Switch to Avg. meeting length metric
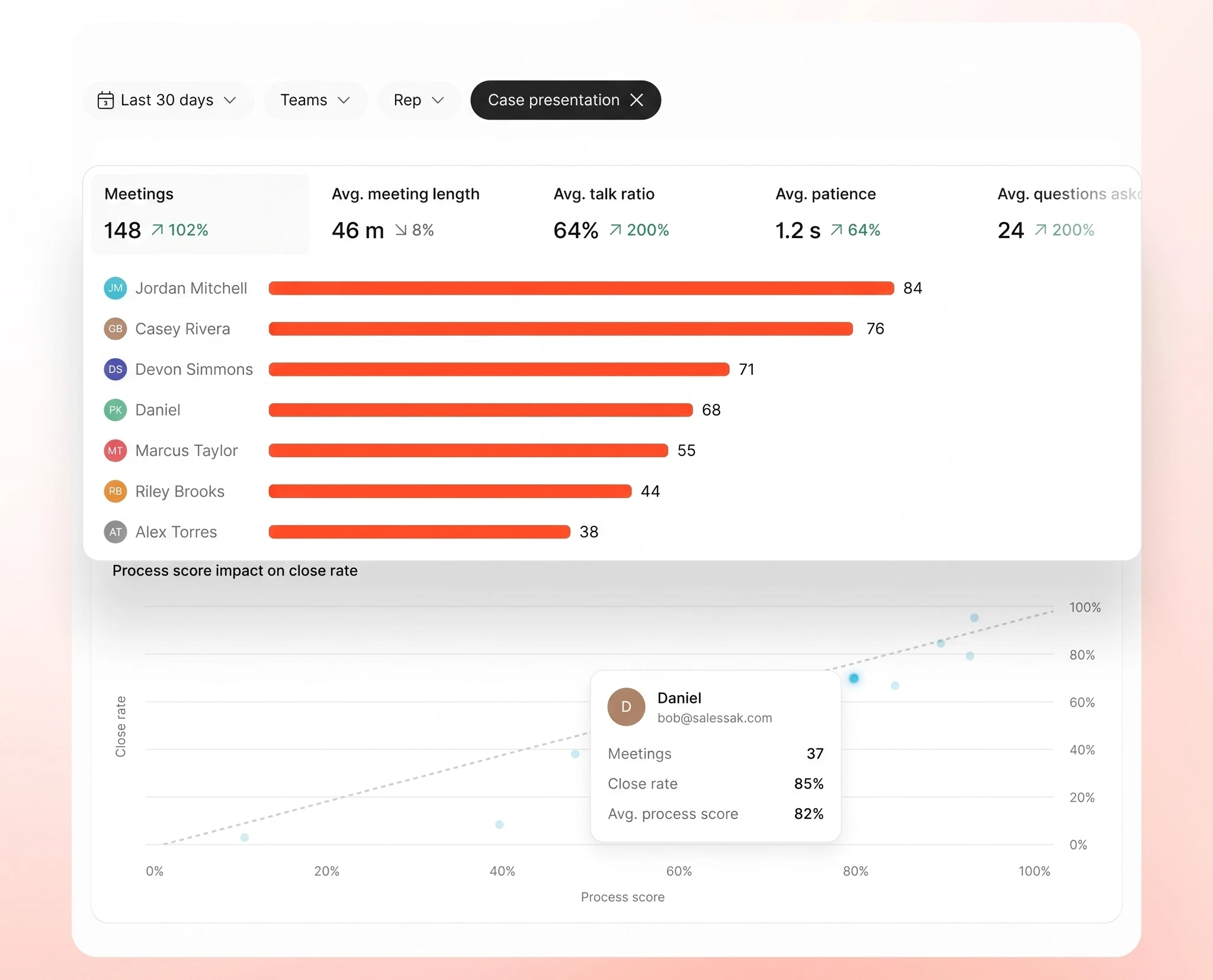This screenshot has width=1213, height=980. click(x=406, y=214)
